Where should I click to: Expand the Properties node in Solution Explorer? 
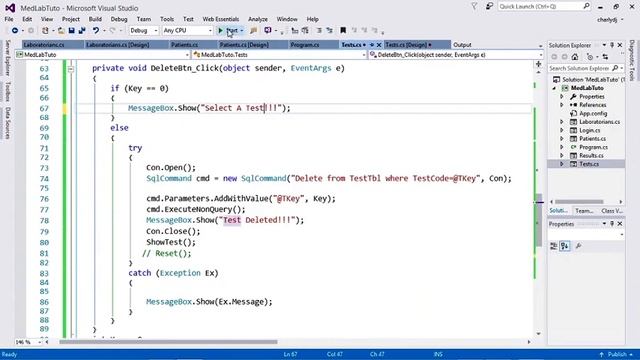point(562,97)
